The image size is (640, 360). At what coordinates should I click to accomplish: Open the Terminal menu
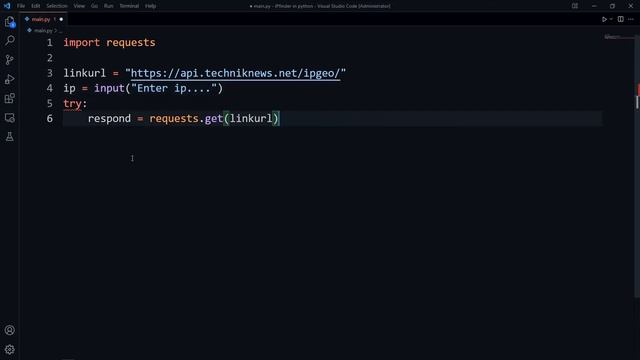pos(129,6)
